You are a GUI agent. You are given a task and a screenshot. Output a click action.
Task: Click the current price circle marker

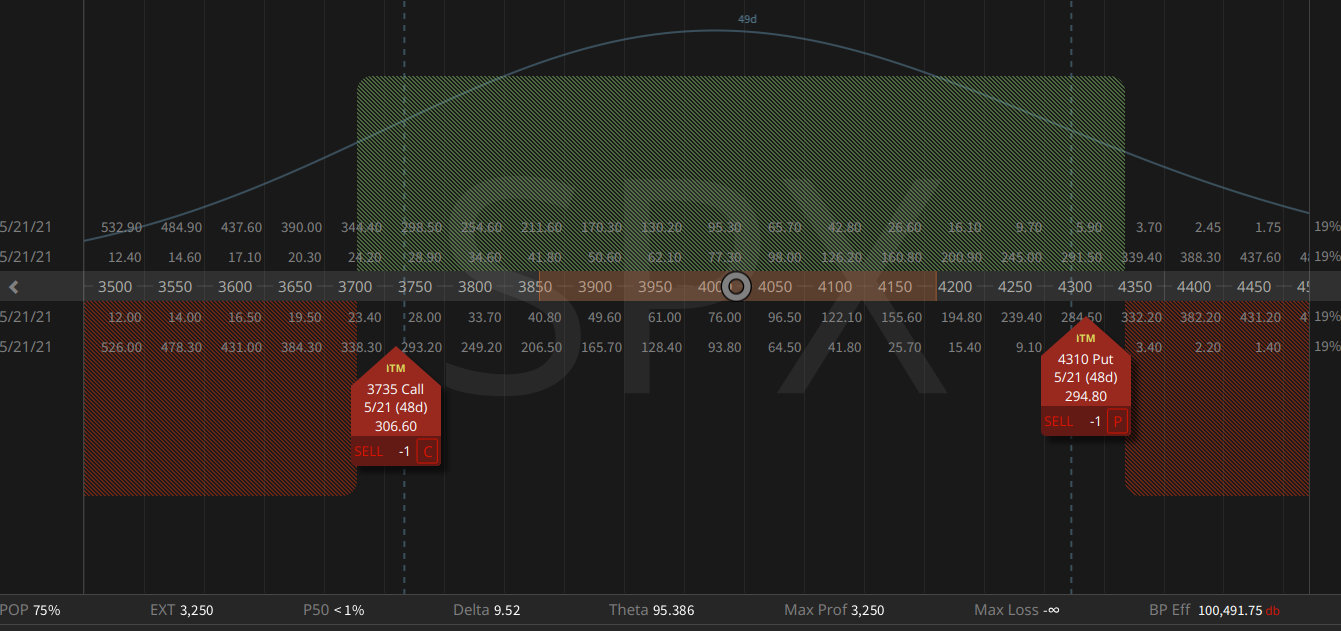pos(736,287)
